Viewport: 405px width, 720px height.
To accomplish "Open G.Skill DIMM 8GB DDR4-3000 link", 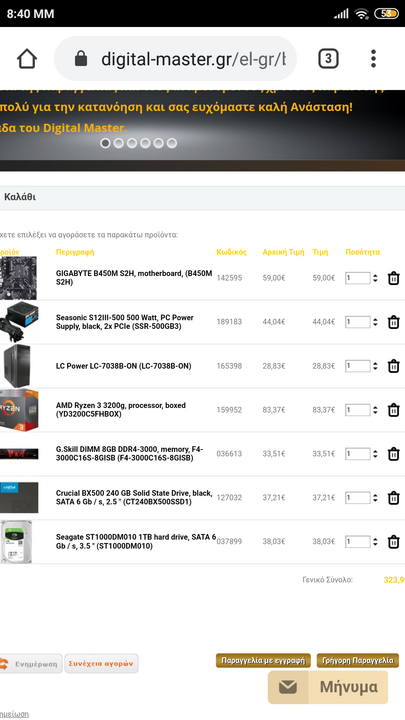I will coord(129,454).
